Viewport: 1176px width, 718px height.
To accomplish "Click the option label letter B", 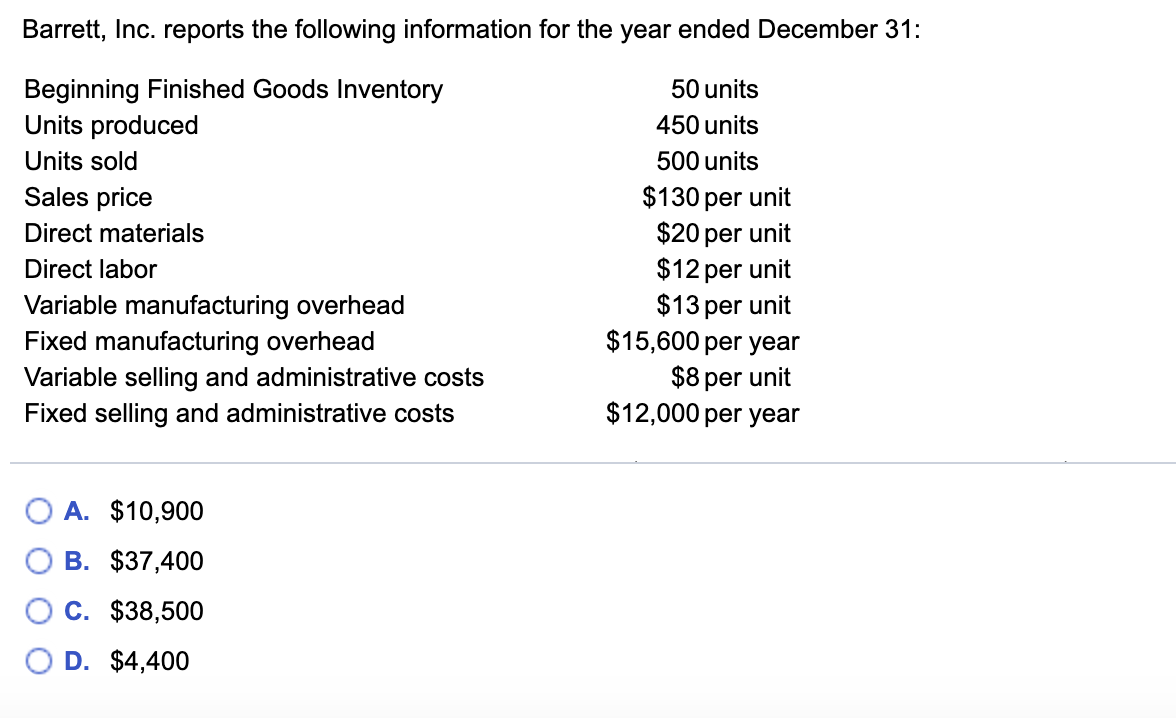I will pos(75,561).
